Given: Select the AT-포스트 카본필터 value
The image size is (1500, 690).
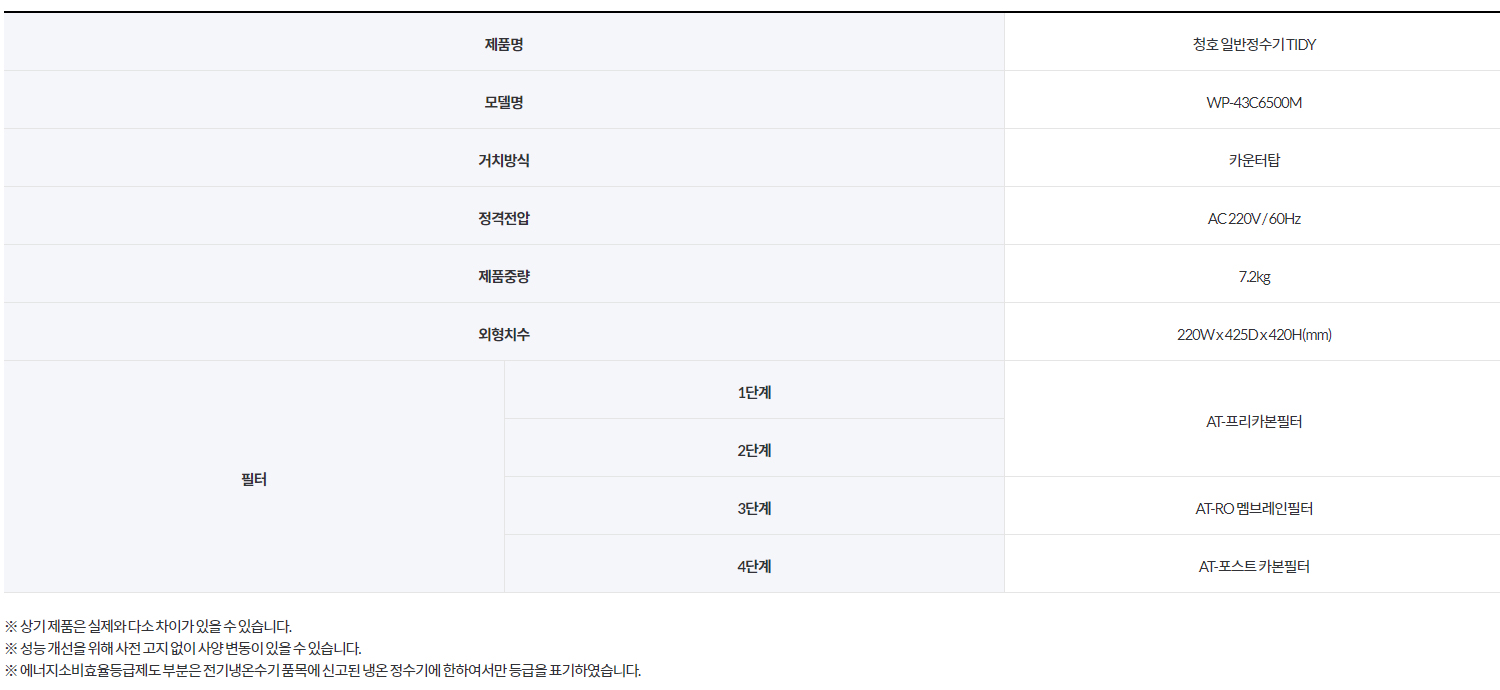Looking at the screenshot, I should [x=1254, y=566].
